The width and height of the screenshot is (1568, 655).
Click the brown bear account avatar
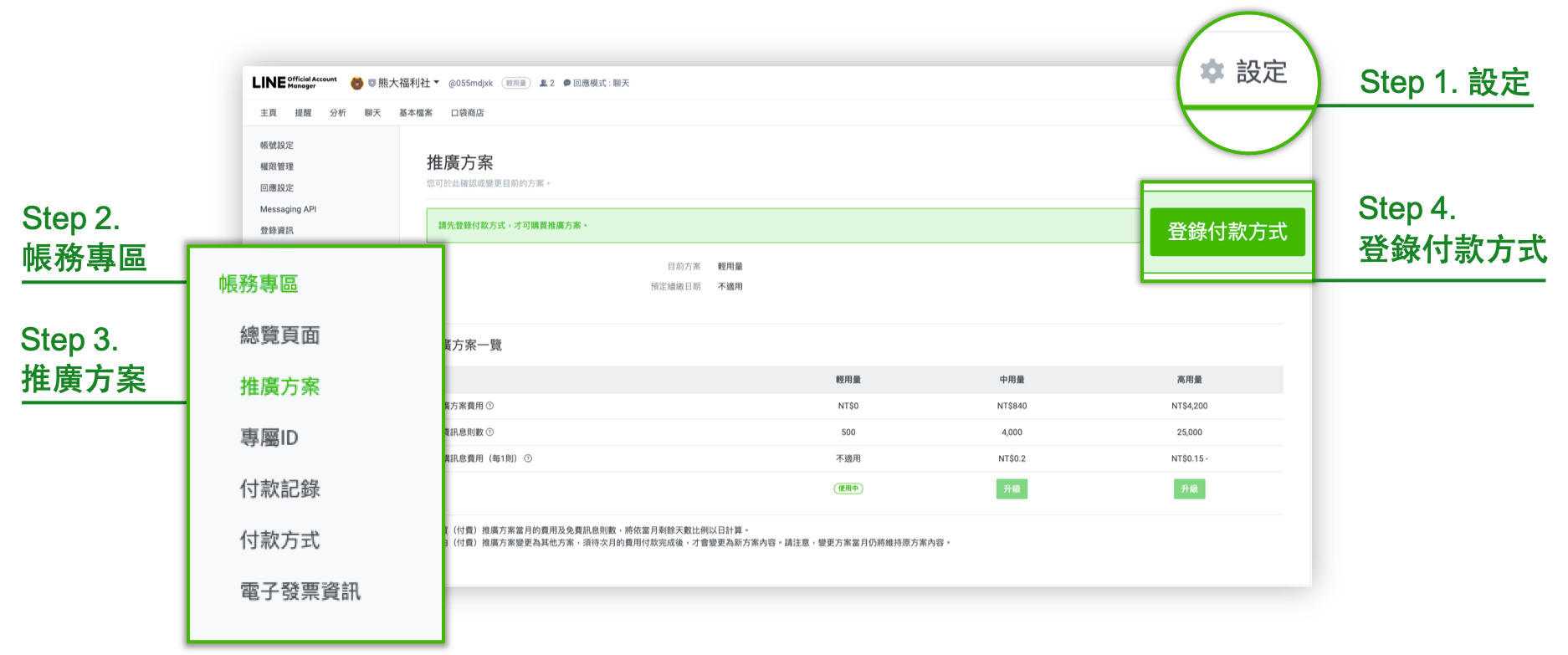(357, 83)
